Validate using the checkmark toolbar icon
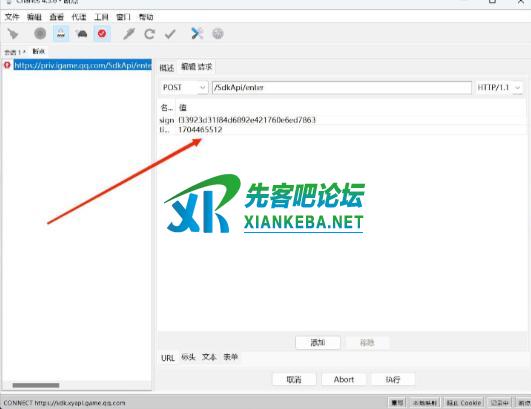This screenshot has width=531, height=409. (170, 34)
